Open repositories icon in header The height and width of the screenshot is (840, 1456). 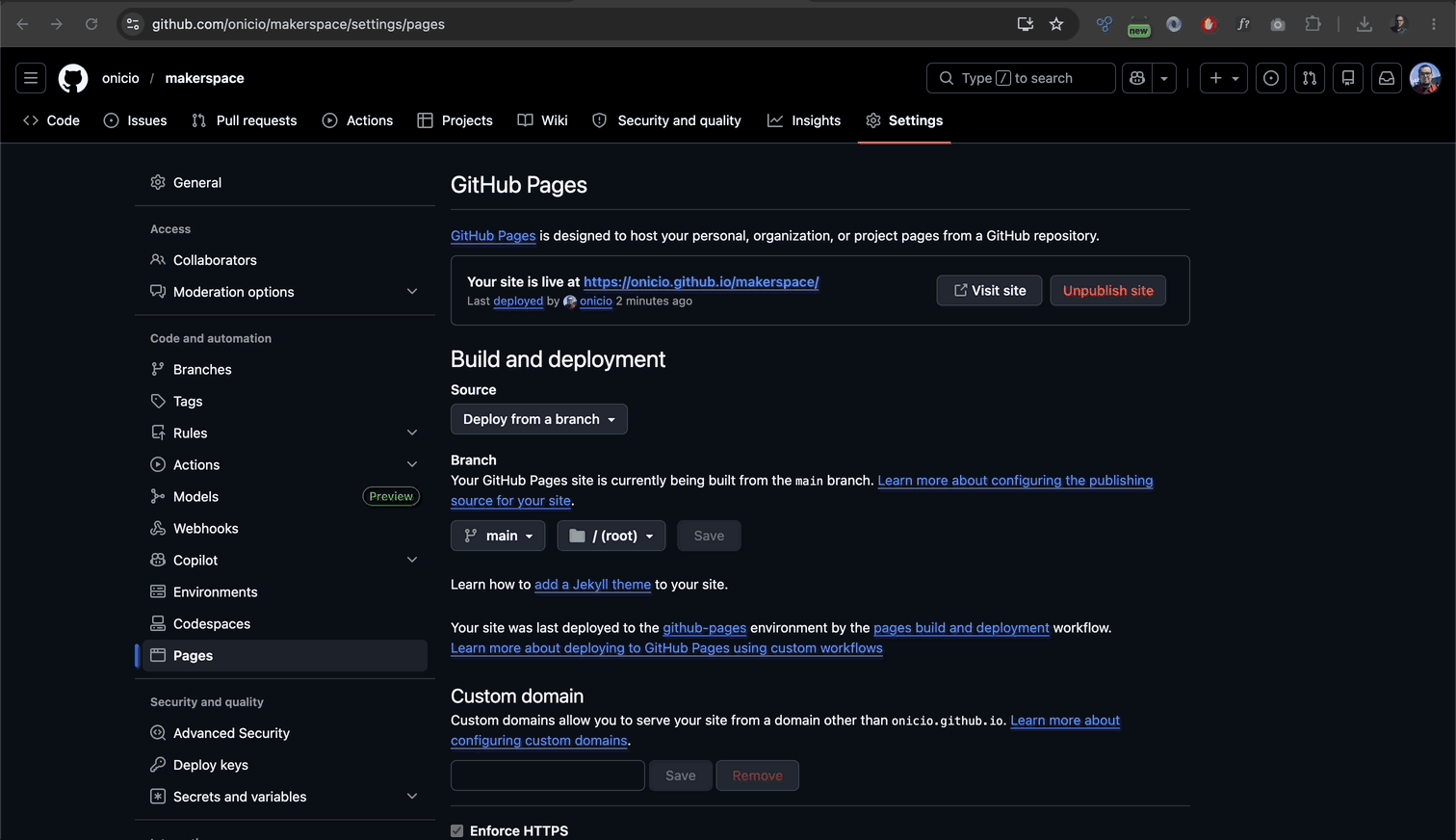point(1348,78)
